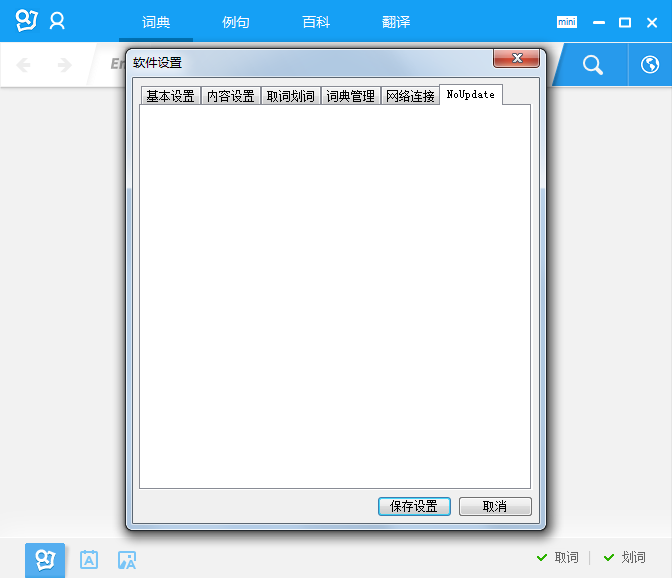Minimize the dictionary main window
672x578 pixels.
[x=599, y=22]
